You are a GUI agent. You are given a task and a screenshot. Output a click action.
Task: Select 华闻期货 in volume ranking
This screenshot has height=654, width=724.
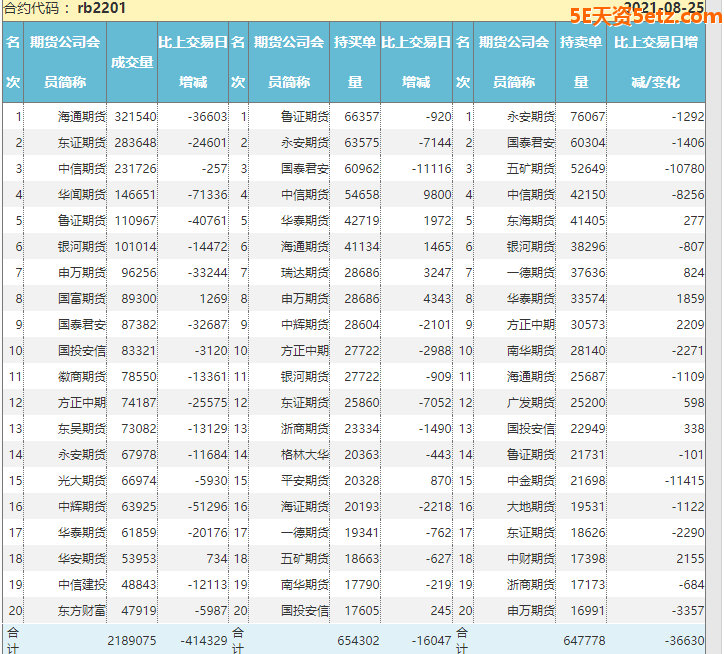click(x=82, y=194)
